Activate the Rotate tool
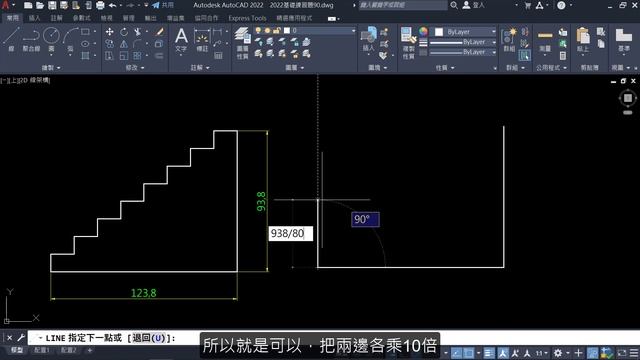The width and height of the screenshot is (640, 360). point(124,31)
